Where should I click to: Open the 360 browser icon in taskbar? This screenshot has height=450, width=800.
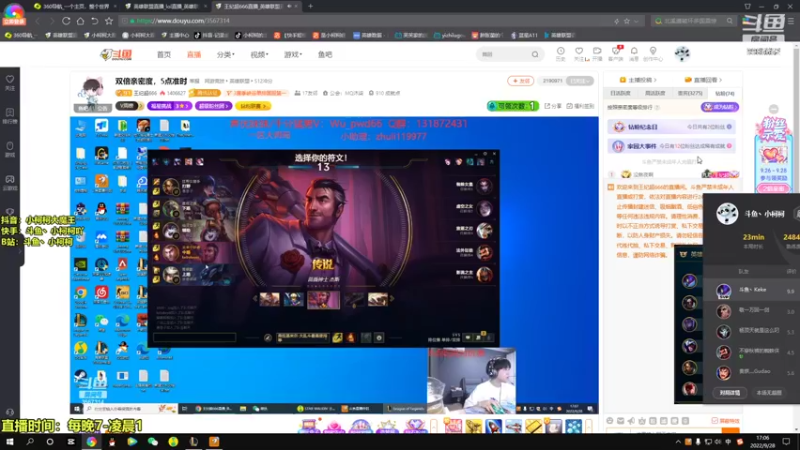(91, 442)
